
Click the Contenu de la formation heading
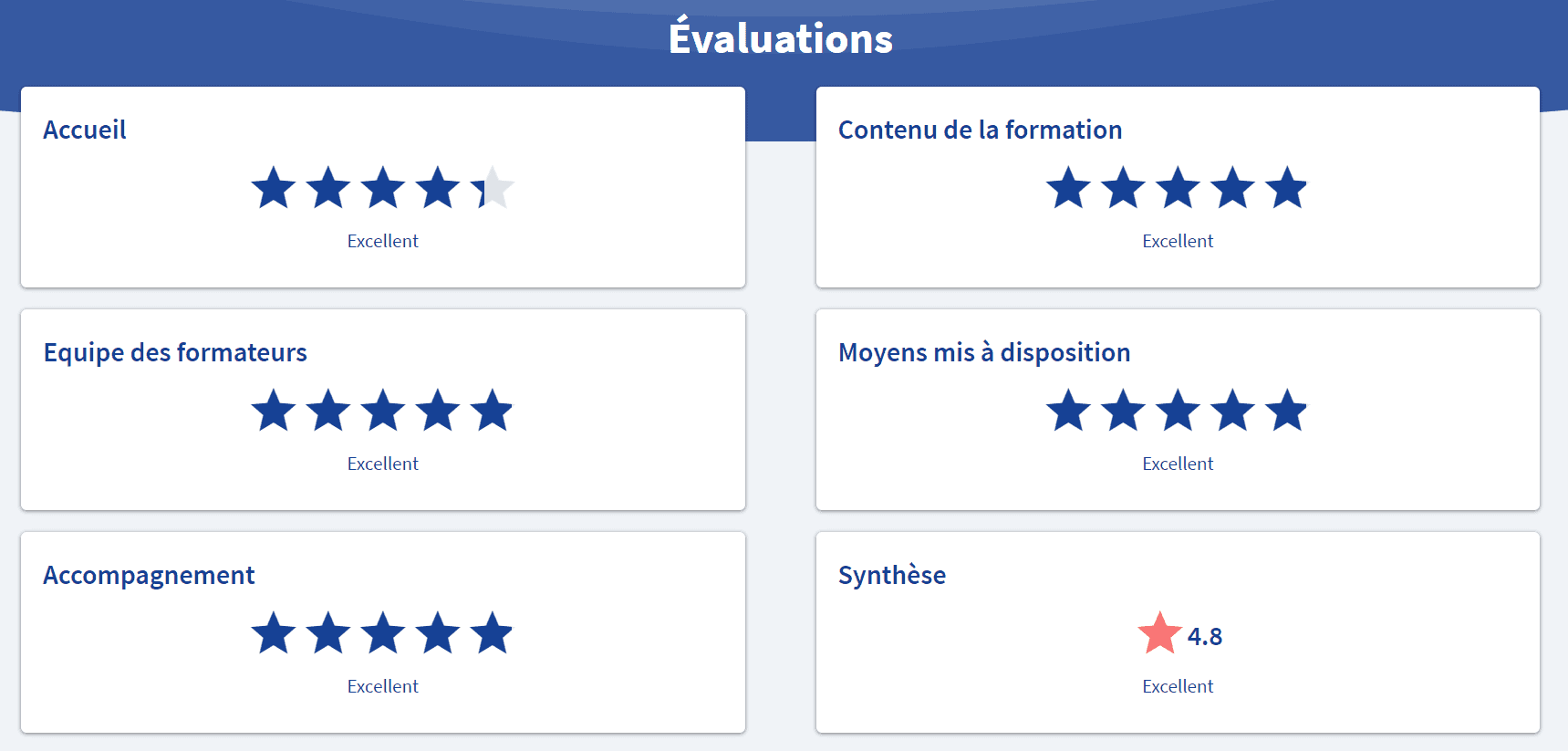click(x=980, y=130)
